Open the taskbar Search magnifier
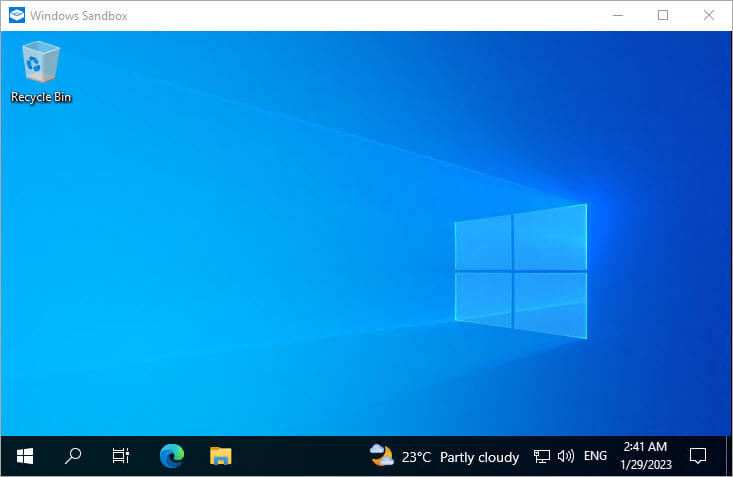This screenshot has height=477, width=733. coord(73,456)
